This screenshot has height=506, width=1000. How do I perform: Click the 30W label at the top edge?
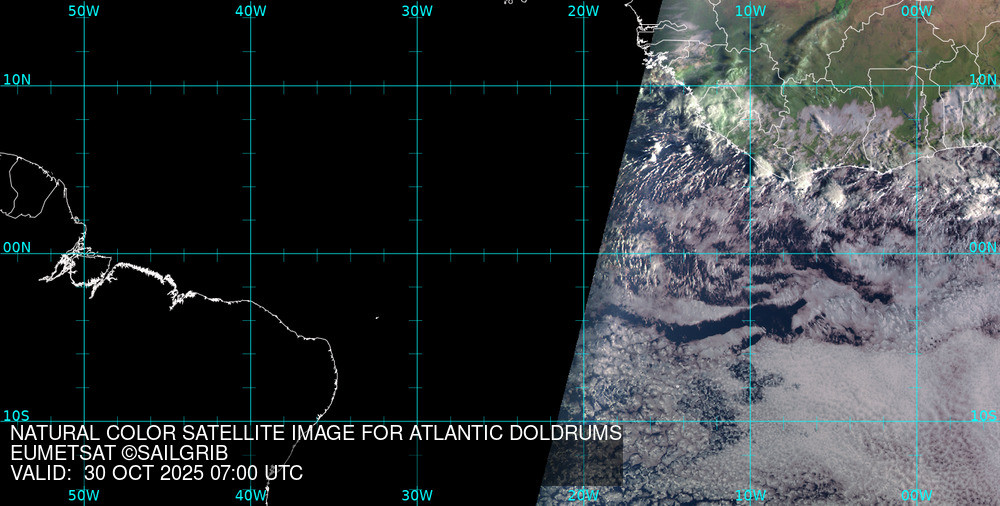(x=417, y=11)
